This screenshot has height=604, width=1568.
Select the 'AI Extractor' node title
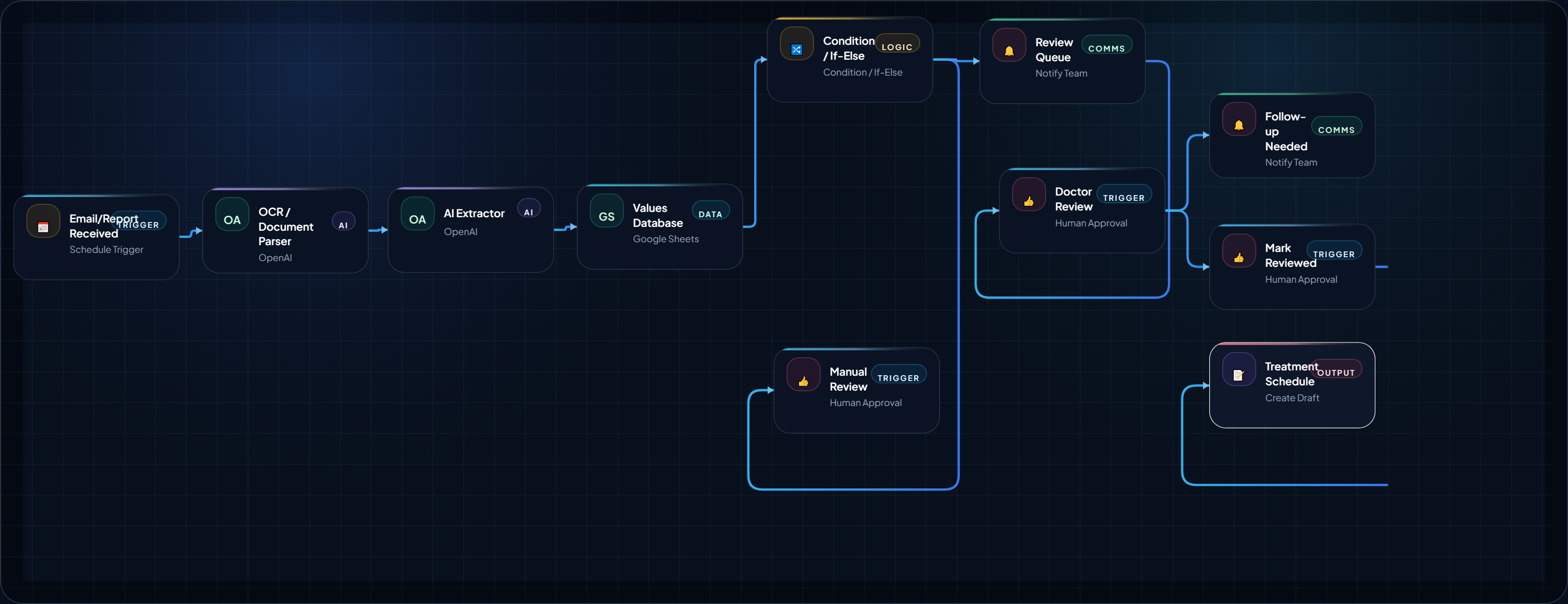(x=474, y=213)
